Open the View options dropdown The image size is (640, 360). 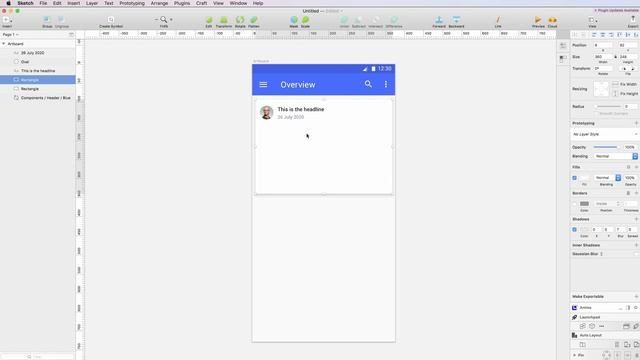click(593, 20)
